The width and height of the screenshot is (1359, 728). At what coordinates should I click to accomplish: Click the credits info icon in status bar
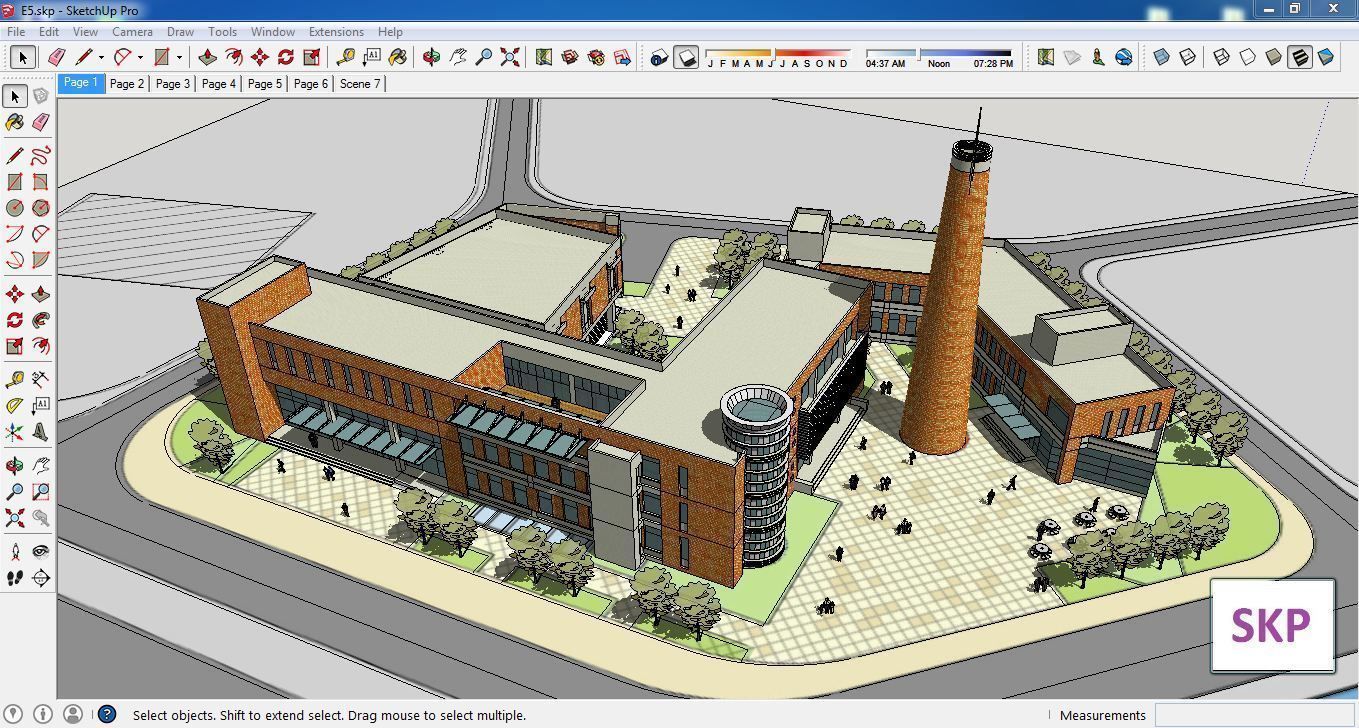pyautogui.click(x=42, y=714)
